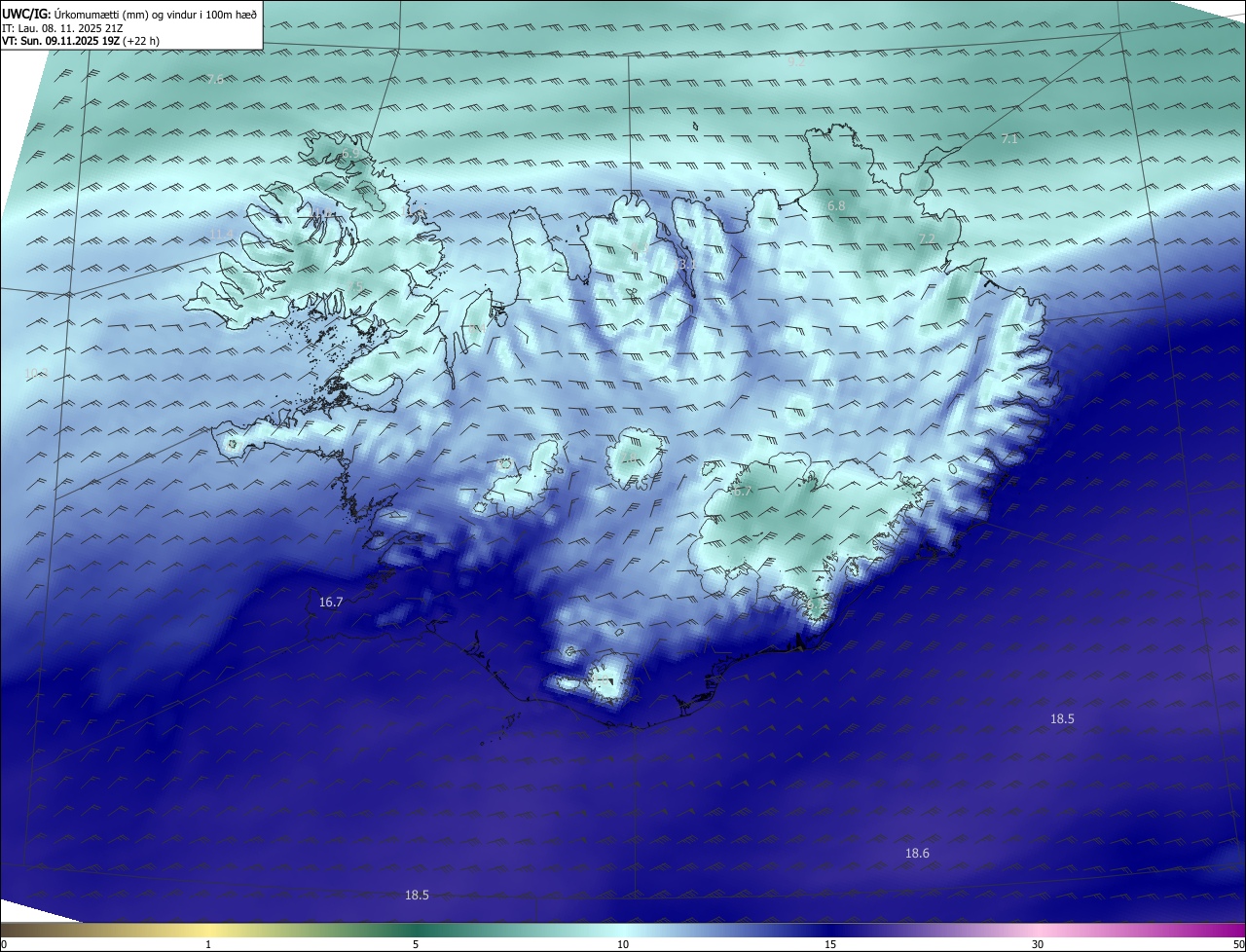Select the 7.6 value in the northwest
The height and width of the screenshot is (952, 1246).
pos(215,79)
